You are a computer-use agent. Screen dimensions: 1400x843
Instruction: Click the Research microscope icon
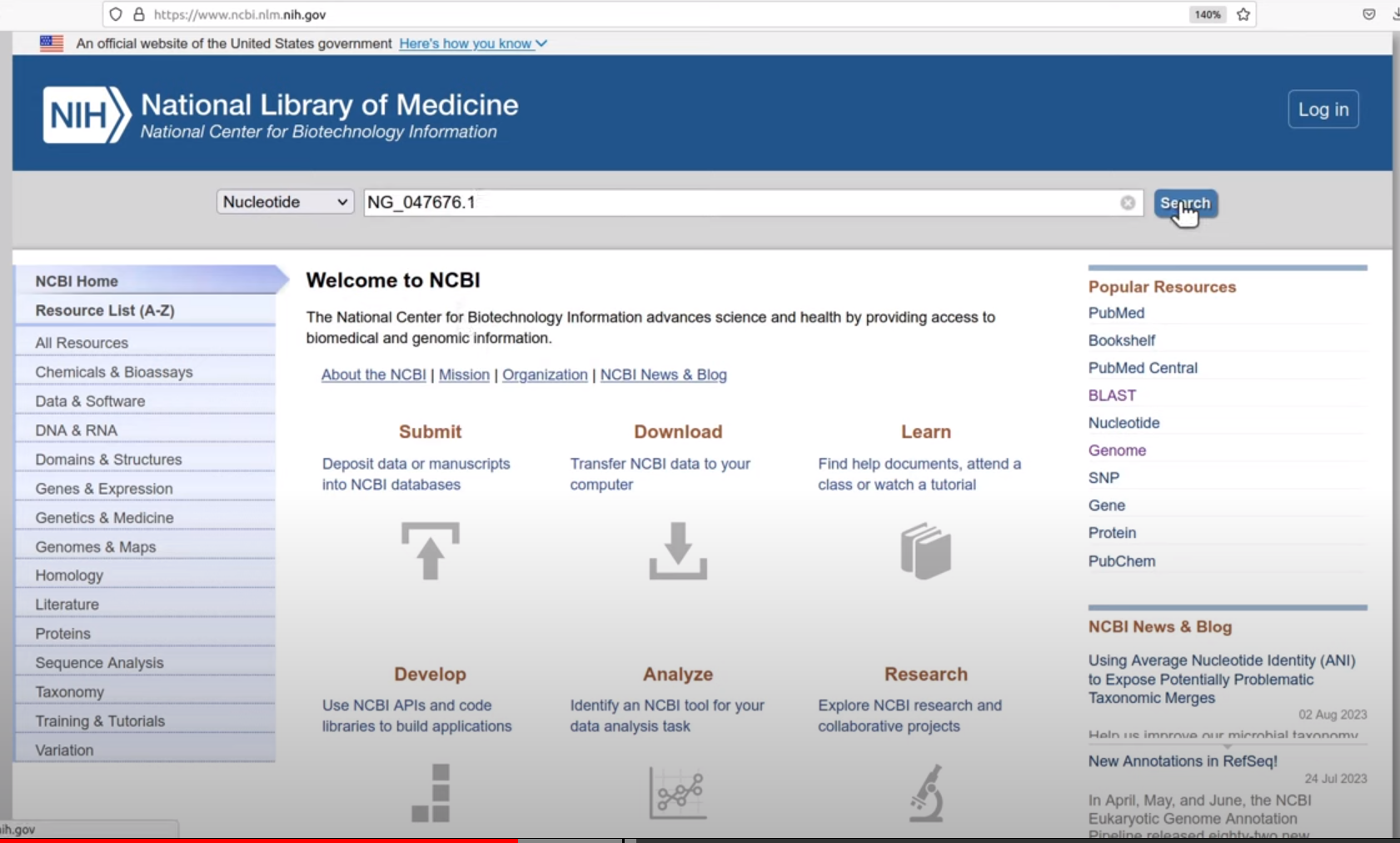point(926,793)
